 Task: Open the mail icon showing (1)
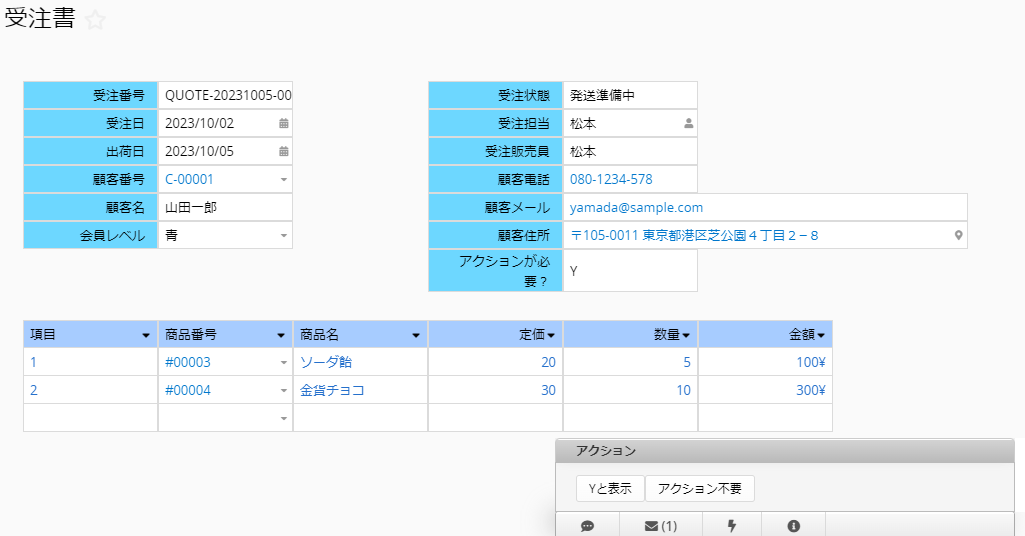pyautogui.click(x=661, y=526)
